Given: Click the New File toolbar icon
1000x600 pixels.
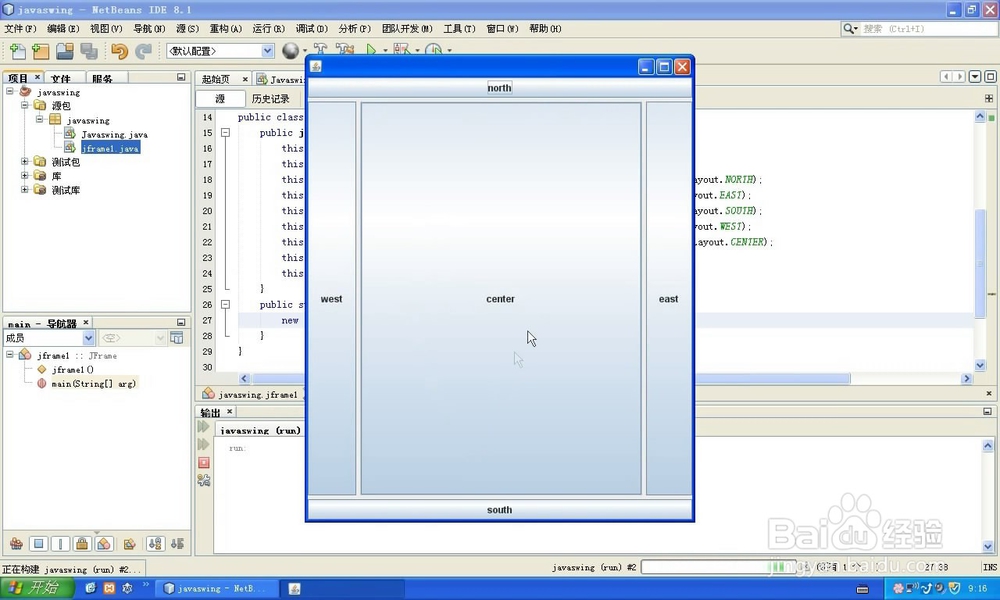Looking at the screenshot, I should point(18,51).
